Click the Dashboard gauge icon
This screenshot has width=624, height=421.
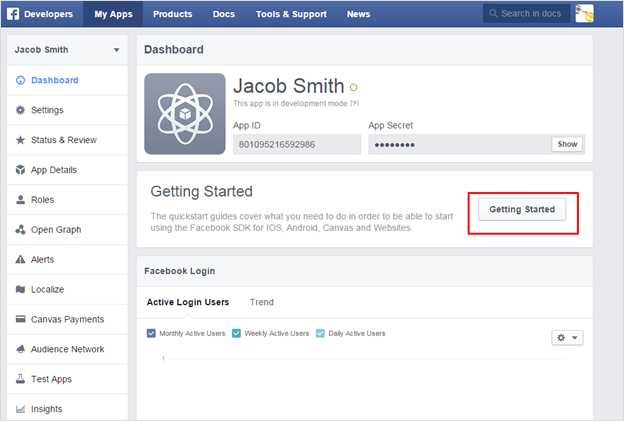(20, 80)
